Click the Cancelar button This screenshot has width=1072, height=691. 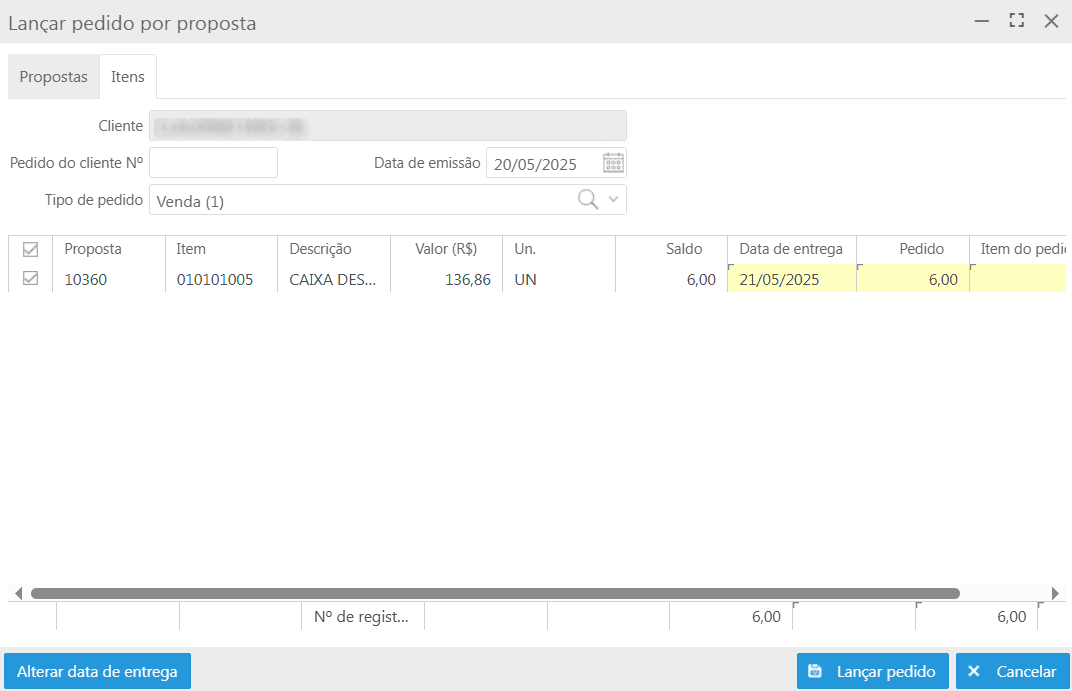pyautogui.click(x=1013, y=672)
